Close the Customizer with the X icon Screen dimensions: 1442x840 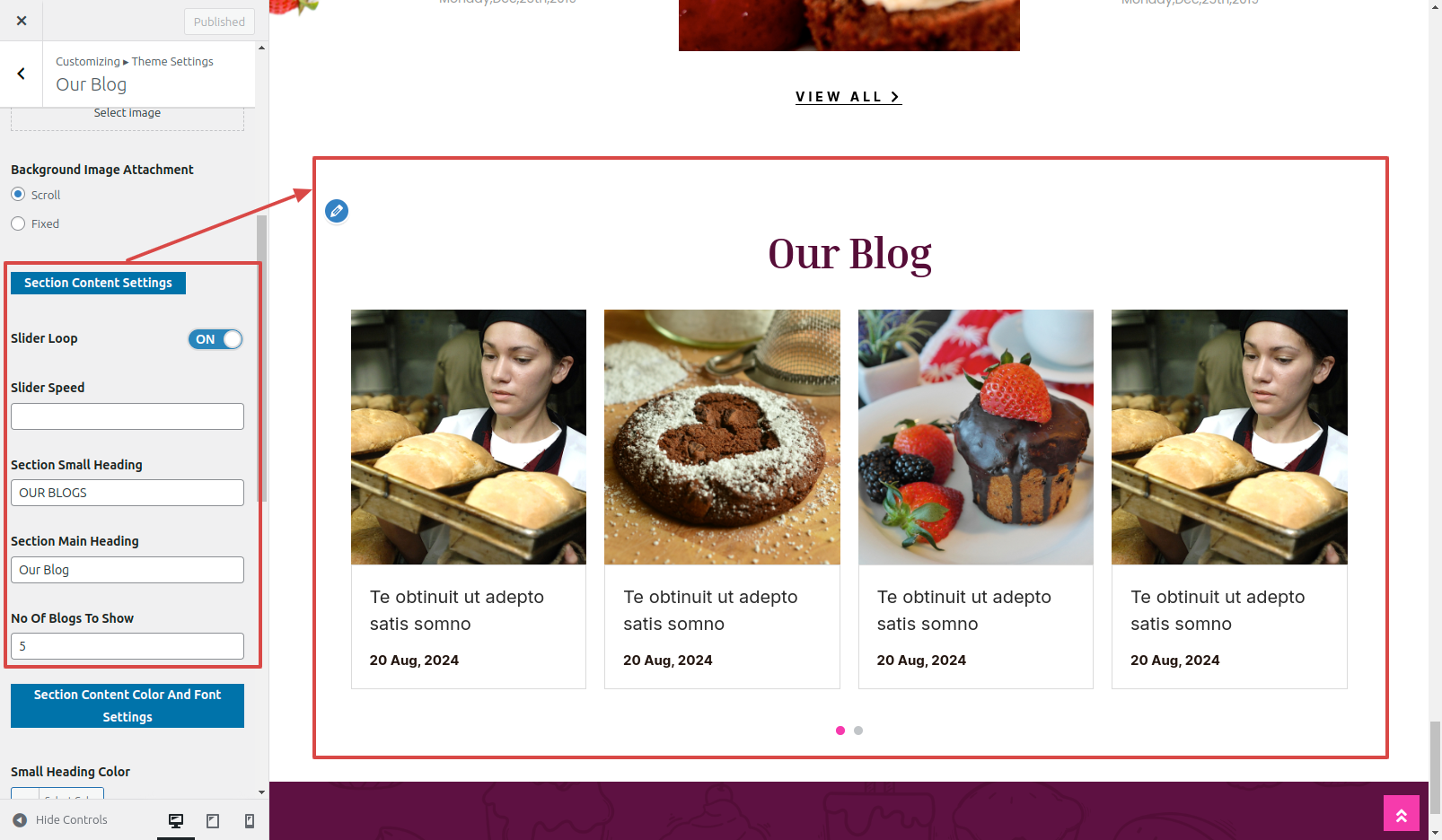coord(22,21)
